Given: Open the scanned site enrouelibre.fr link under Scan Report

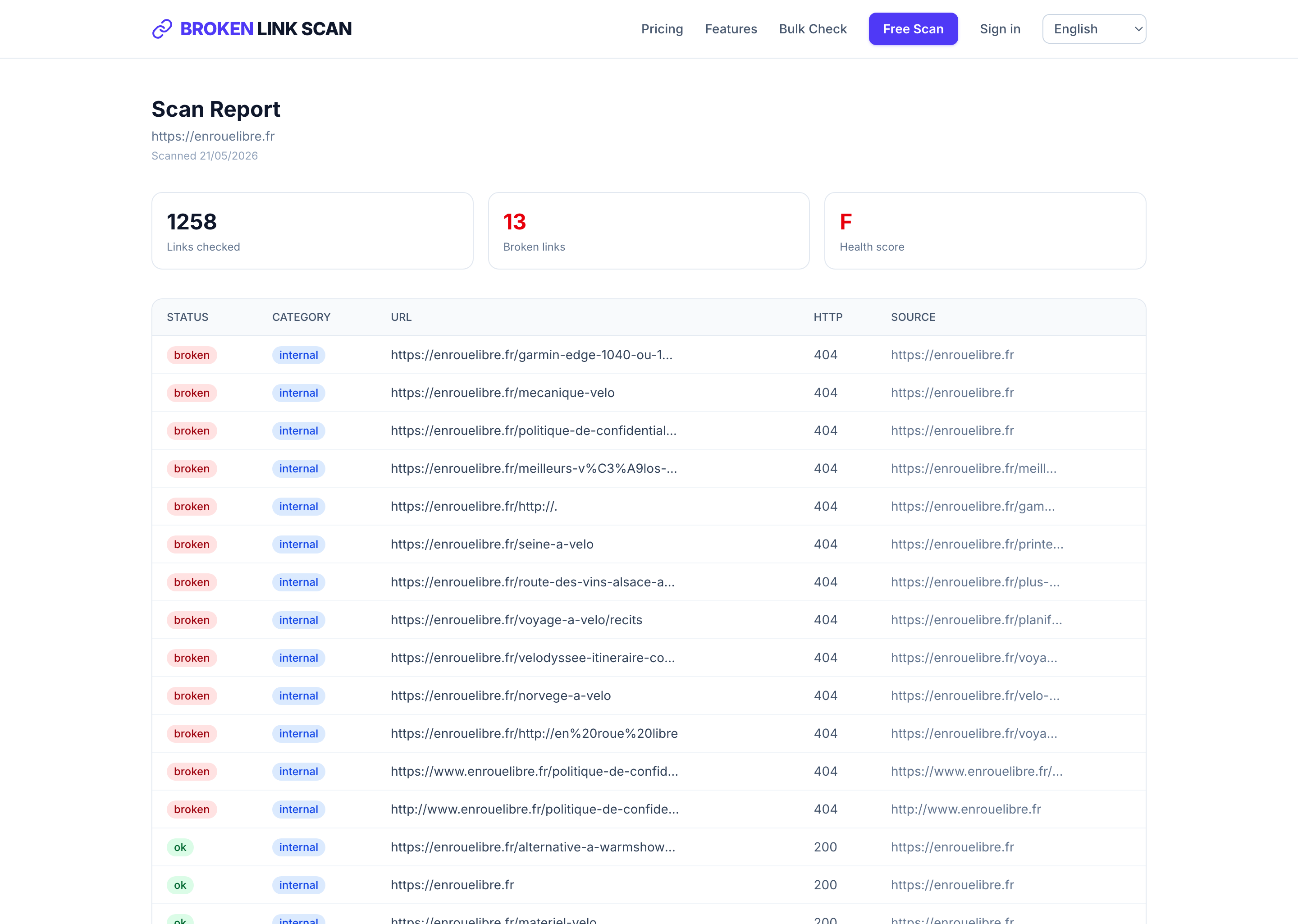Looking at the screenshot, I should [x=213, y=136].
